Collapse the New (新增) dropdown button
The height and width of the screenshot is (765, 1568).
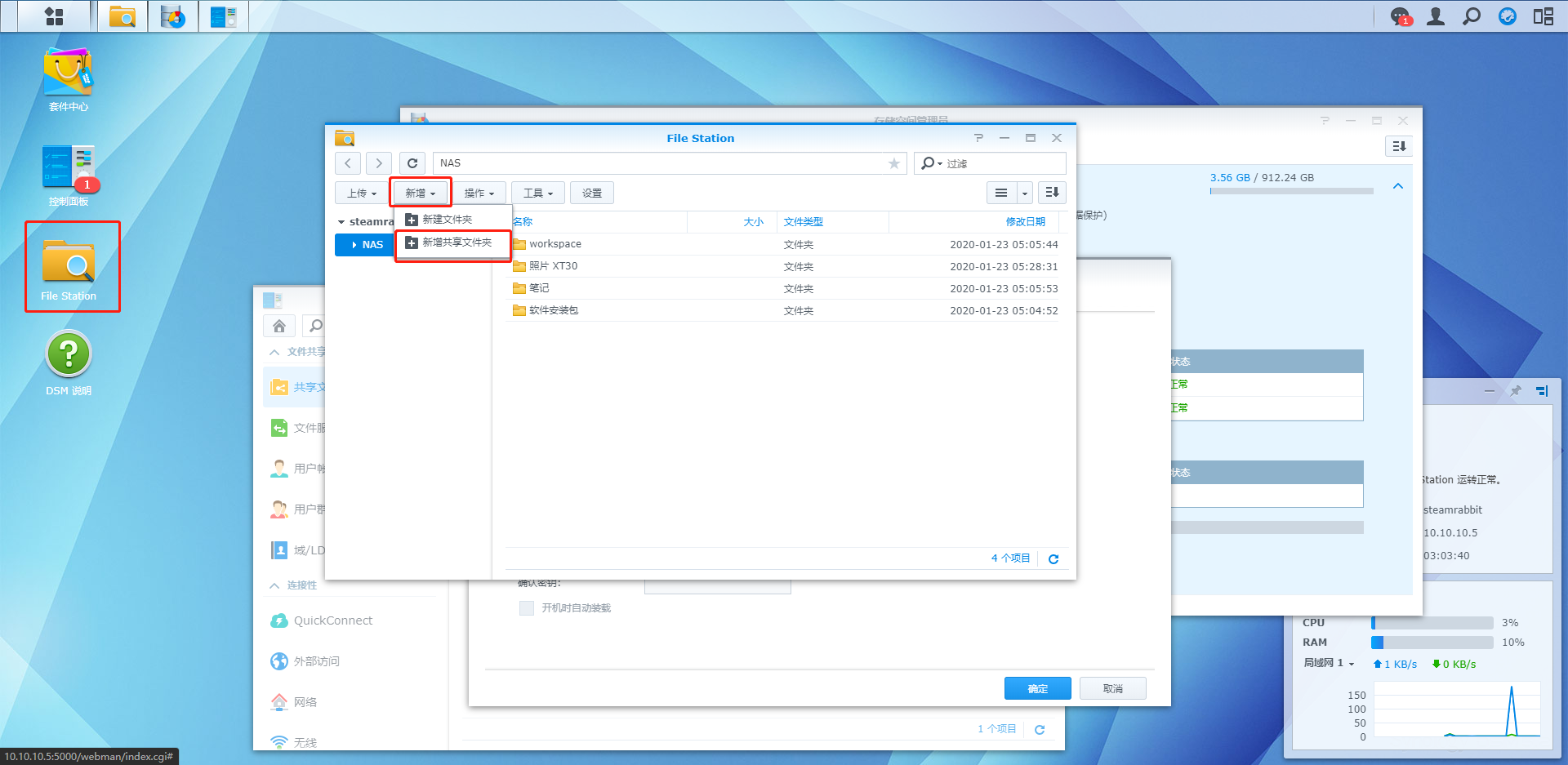tap(421, 193)
